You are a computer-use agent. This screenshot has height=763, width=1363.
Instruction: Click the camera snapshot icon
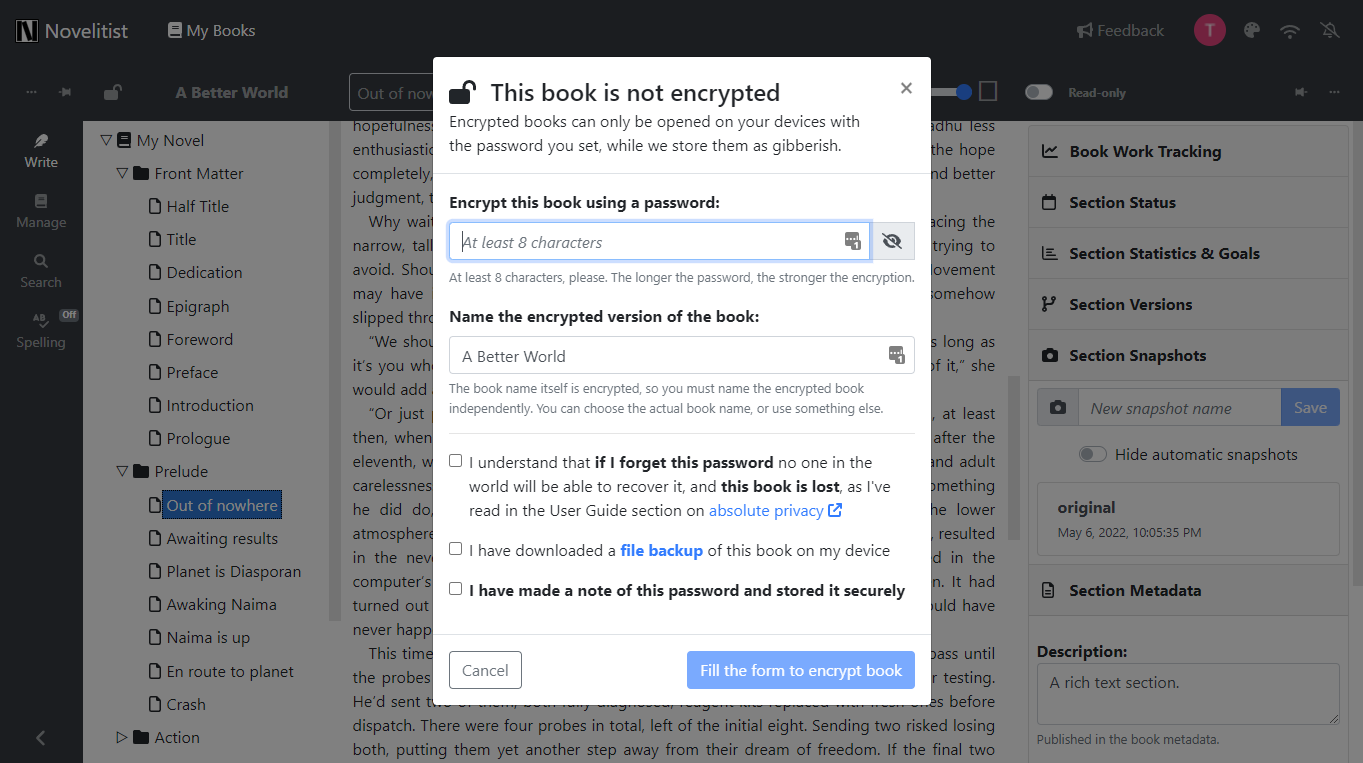tap(1058, 408)
